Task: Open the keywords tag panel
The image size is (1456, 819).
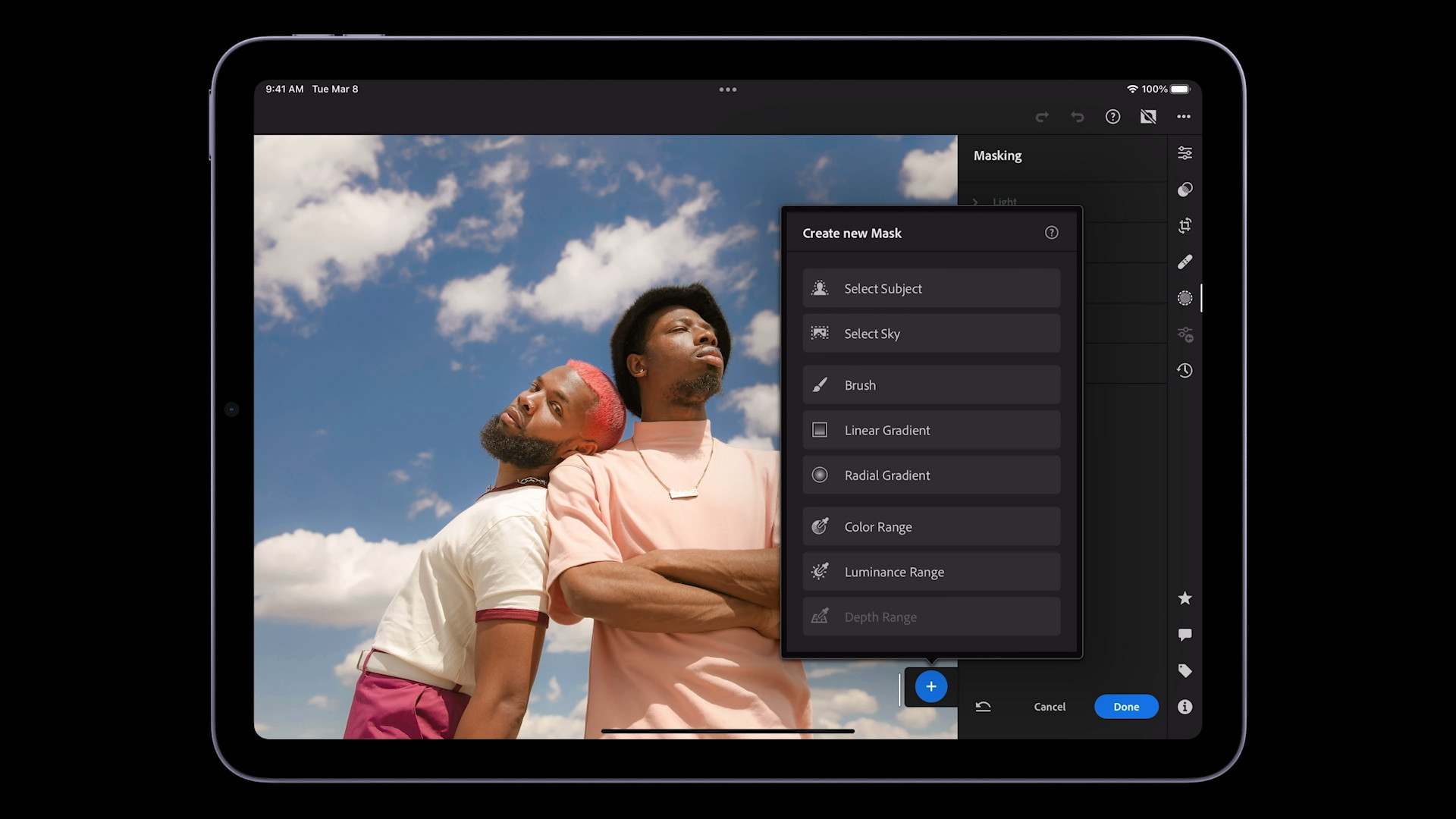Action: coord(1185,670)
